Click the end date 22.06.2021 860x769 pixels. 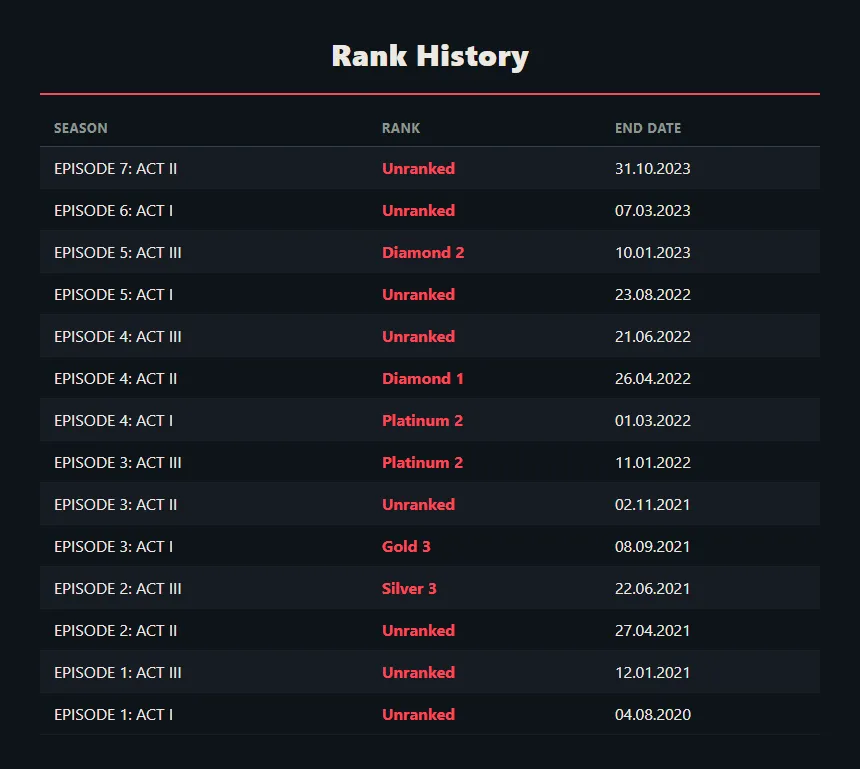(652, 589)
